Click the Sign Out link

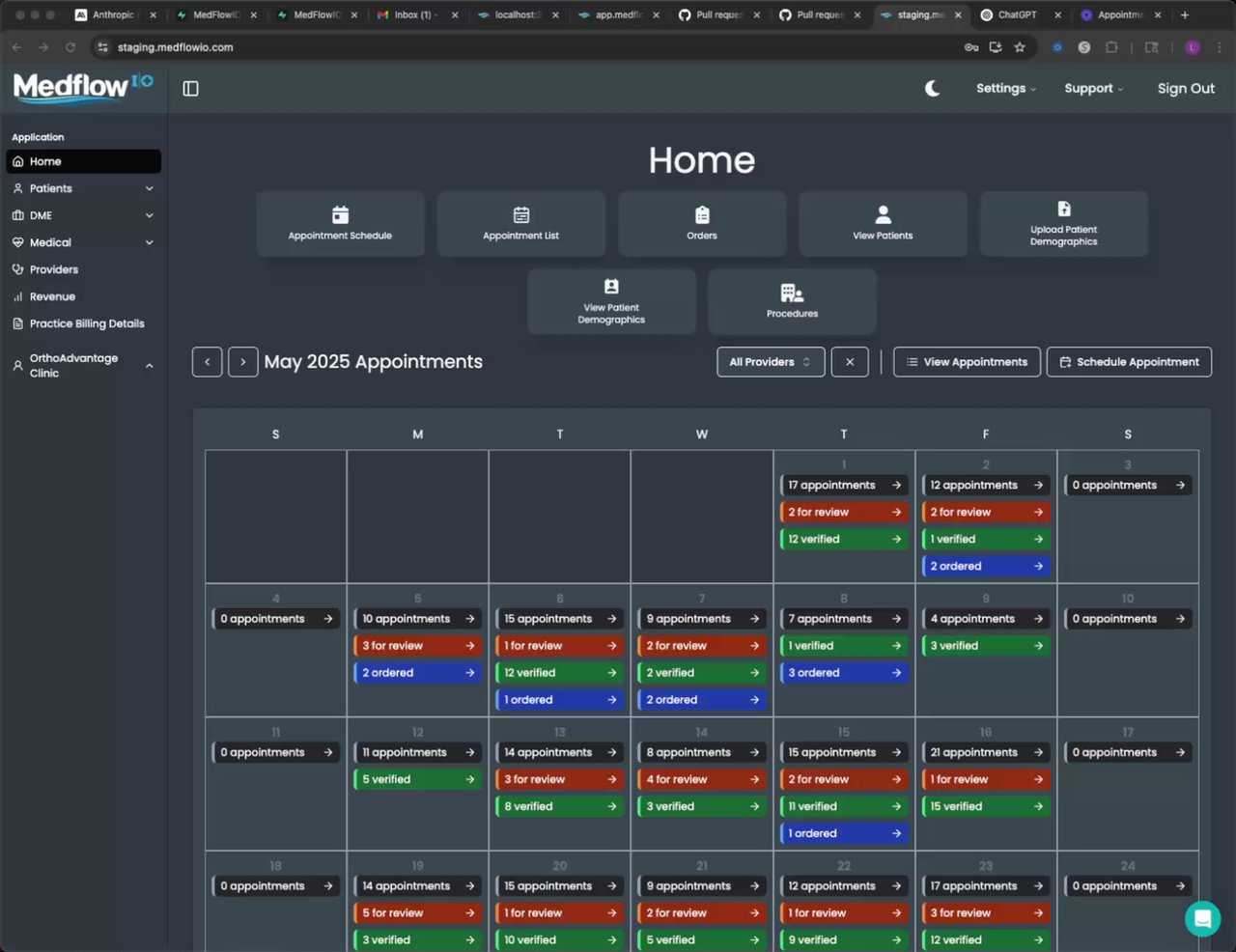coord(1186,89)
